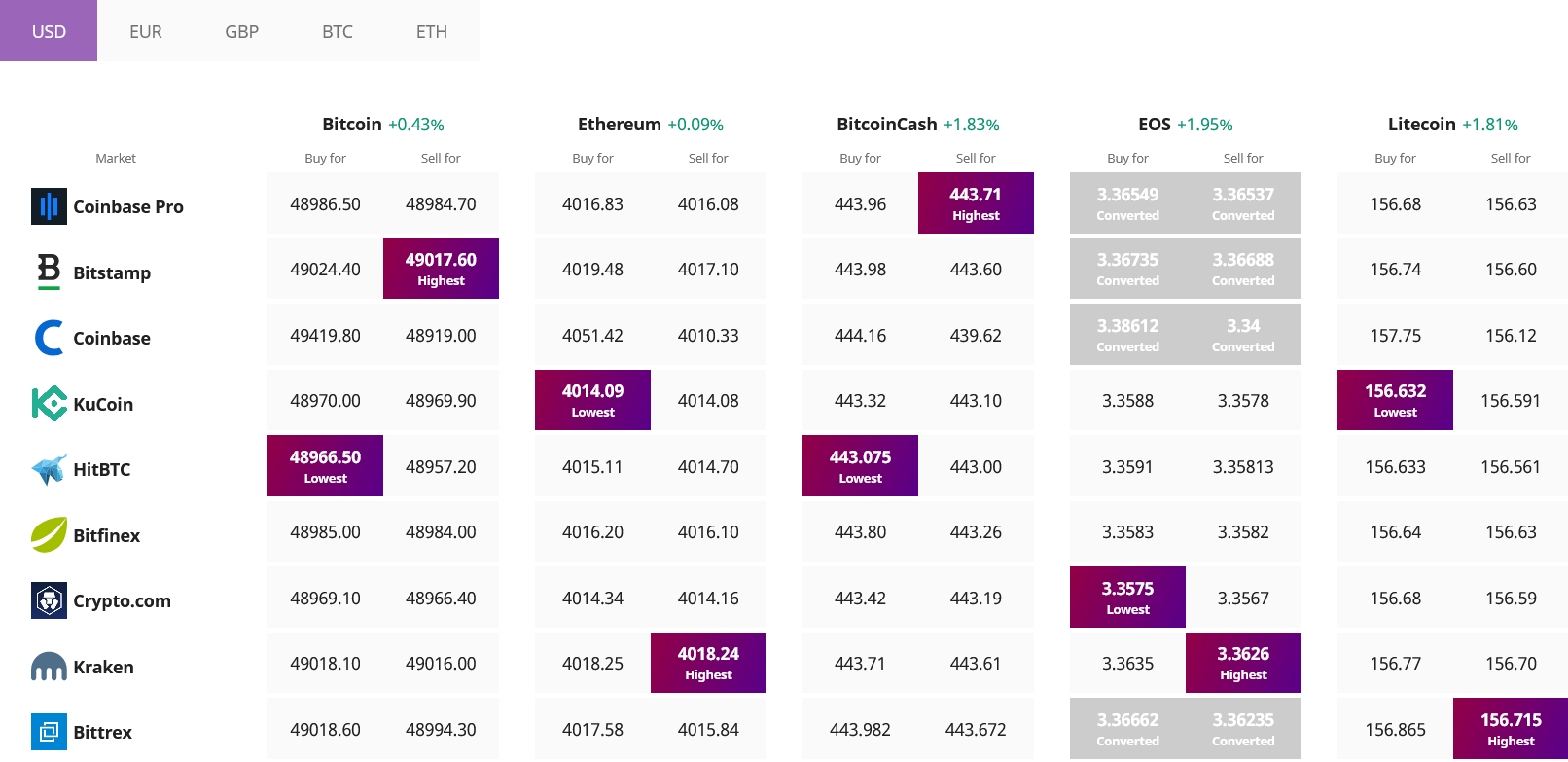
Task: Click the EOS +1.95% change value
Action: [x=1205, y=125]
